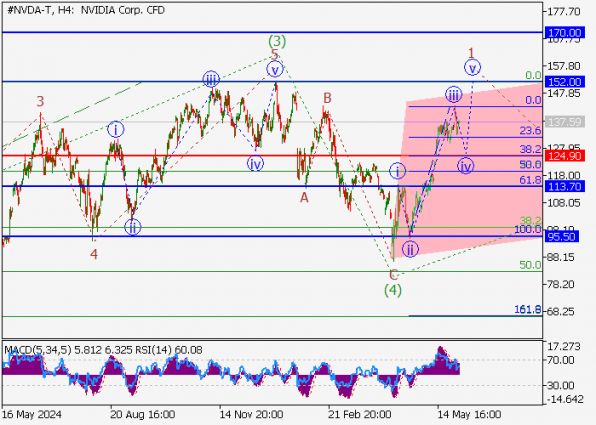Click the 108.05 price axis value
The height and width of the screenshot is (425, 596).
[x=563, y=203]
